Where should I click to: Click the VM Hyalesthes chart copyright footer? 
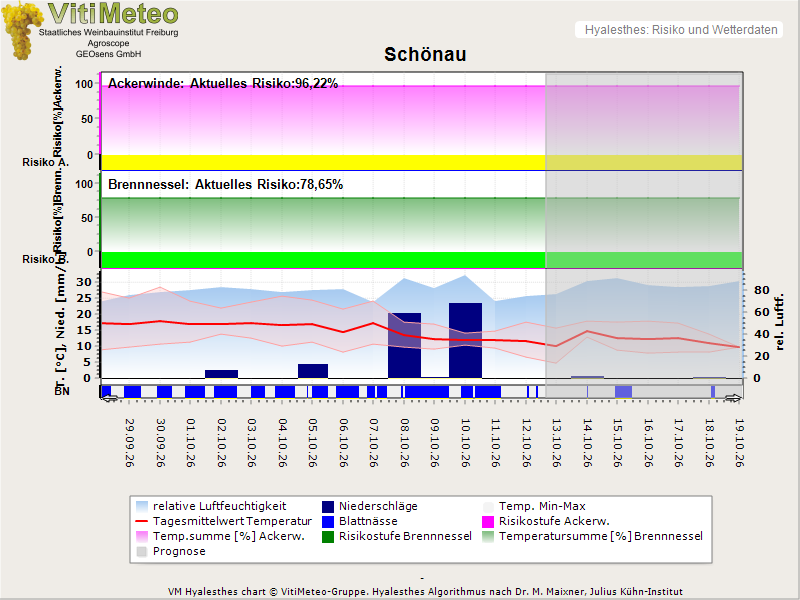pos(425,592)
